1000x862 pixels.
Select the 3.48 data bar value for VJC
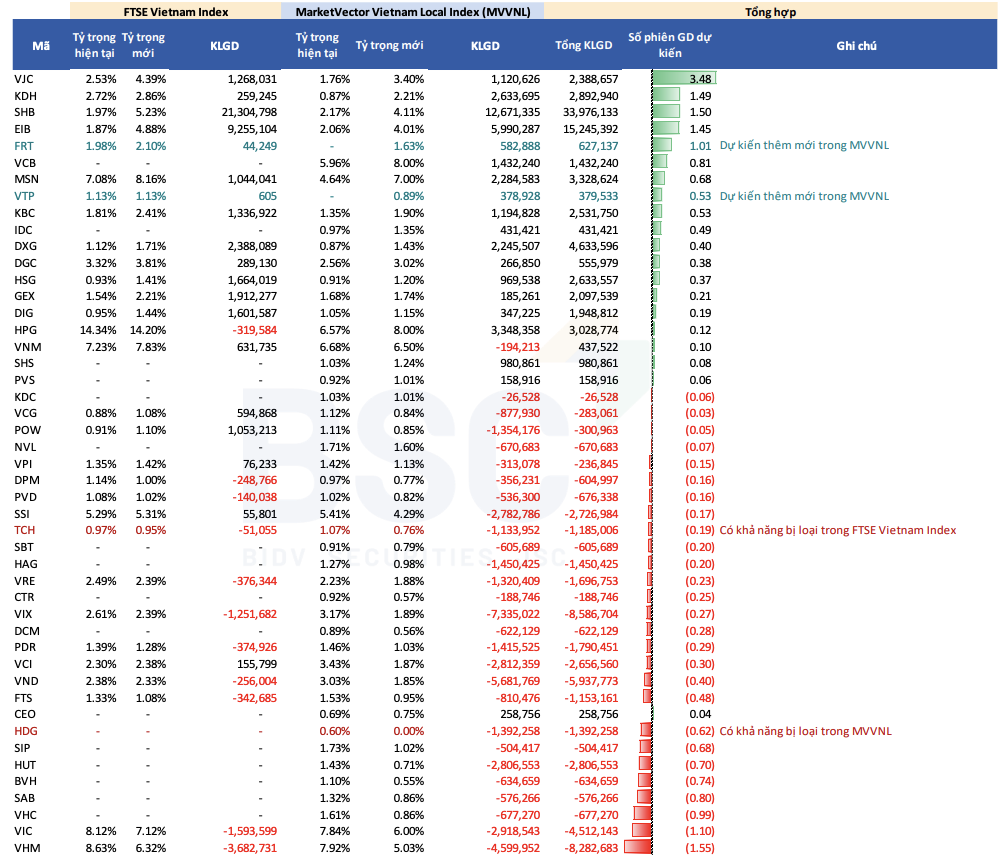(700, 79)
